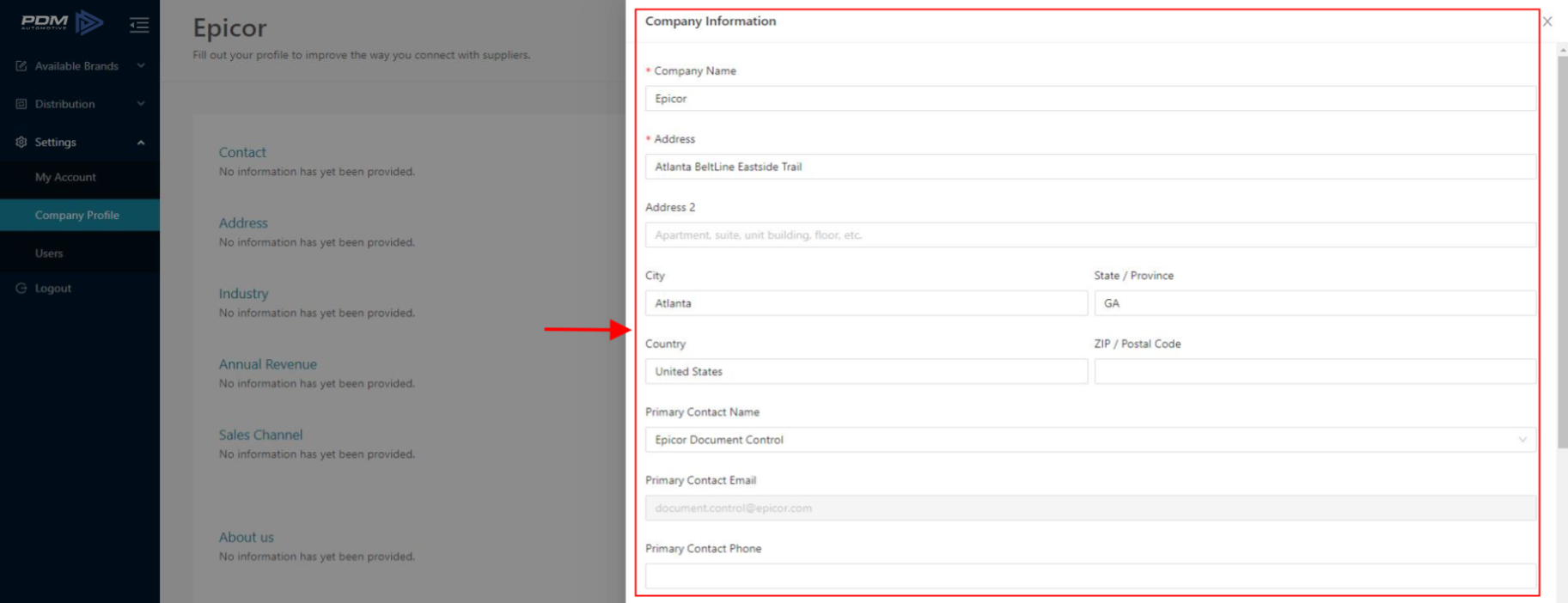Open the About us section link
Viewport: 1568px width, 603px height.
pos(246,537)
